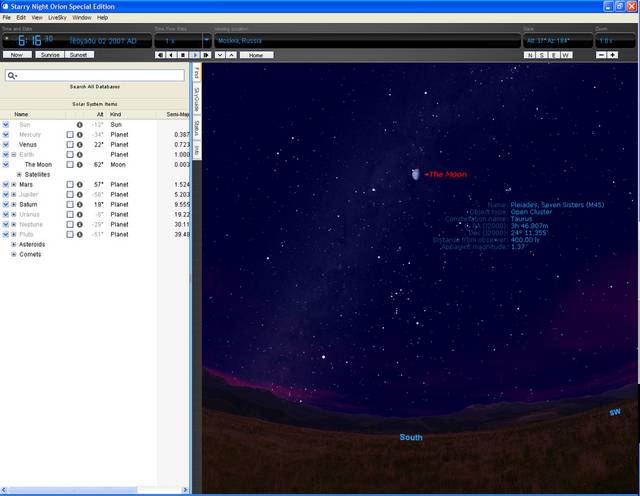The image size is (640, 496).
Task: Open the info icon in the Sun row
Action: [x=80, y=125]
